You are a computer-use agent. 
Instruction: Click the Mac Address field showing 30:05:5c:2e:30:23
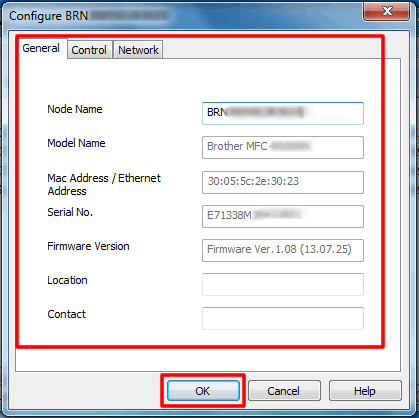point(283,182)
